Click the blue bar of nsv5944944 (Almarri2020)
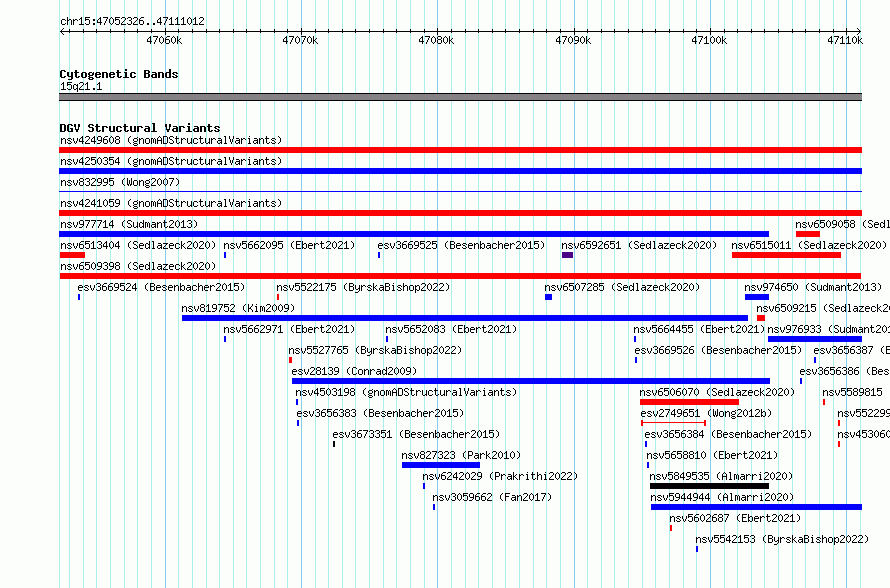This screenshot has width=890, height=588. (x=757, y=507)
